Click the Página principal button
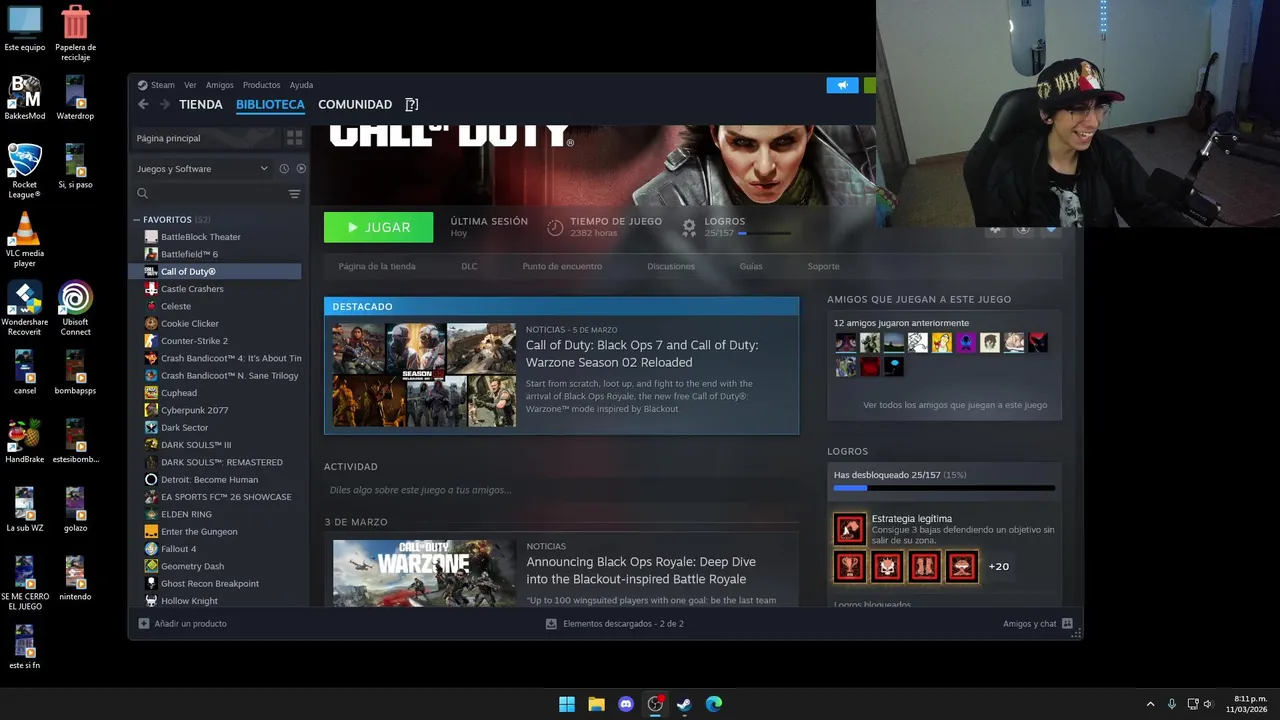 205,138
